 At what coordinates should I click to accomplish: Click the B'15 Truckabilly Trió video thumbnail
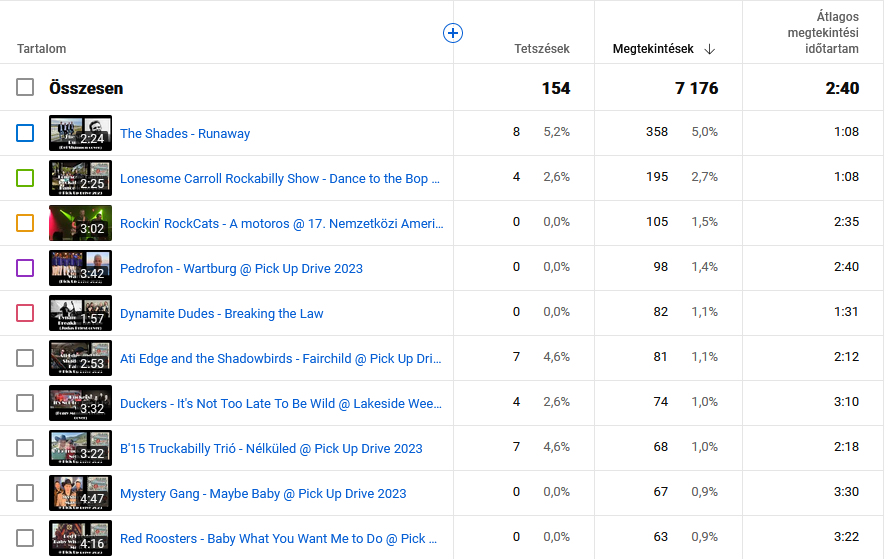click(x=80, y=448)
